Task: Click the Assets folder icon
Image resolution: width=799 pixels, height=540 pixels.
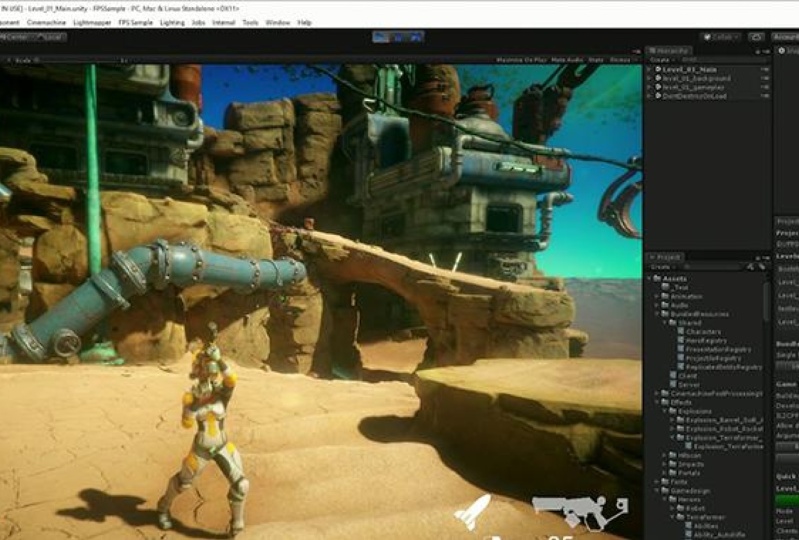Action: pos(657,279)
